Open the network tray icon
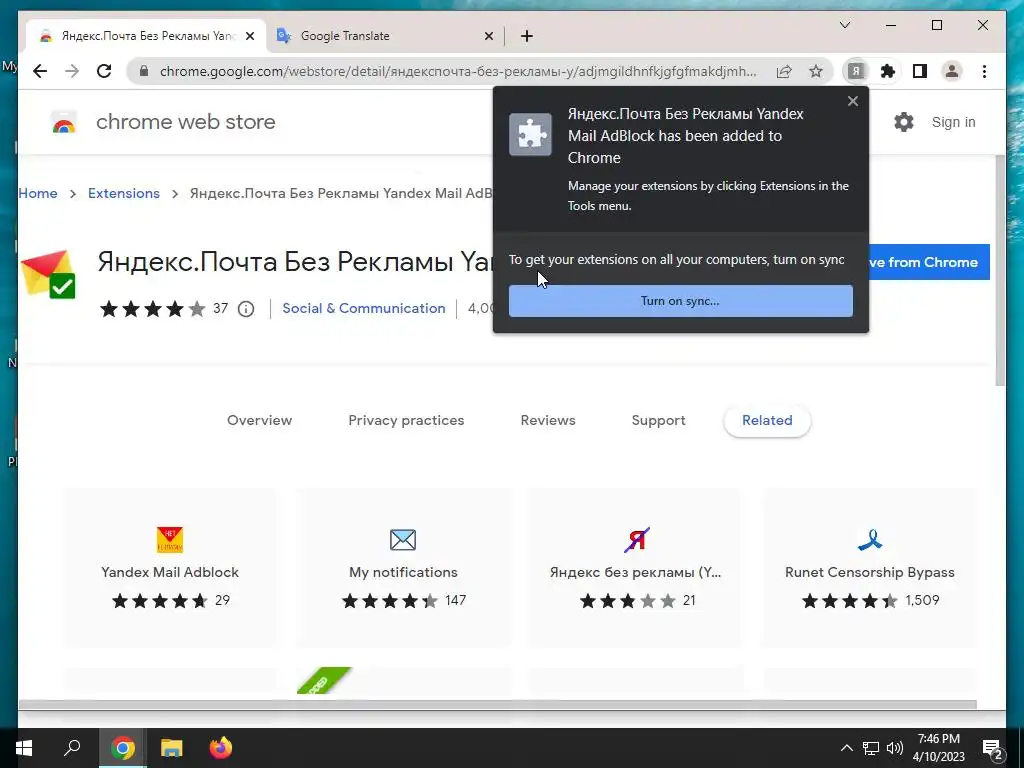This screenshot has height=768, width=1024. click(871, 748)
